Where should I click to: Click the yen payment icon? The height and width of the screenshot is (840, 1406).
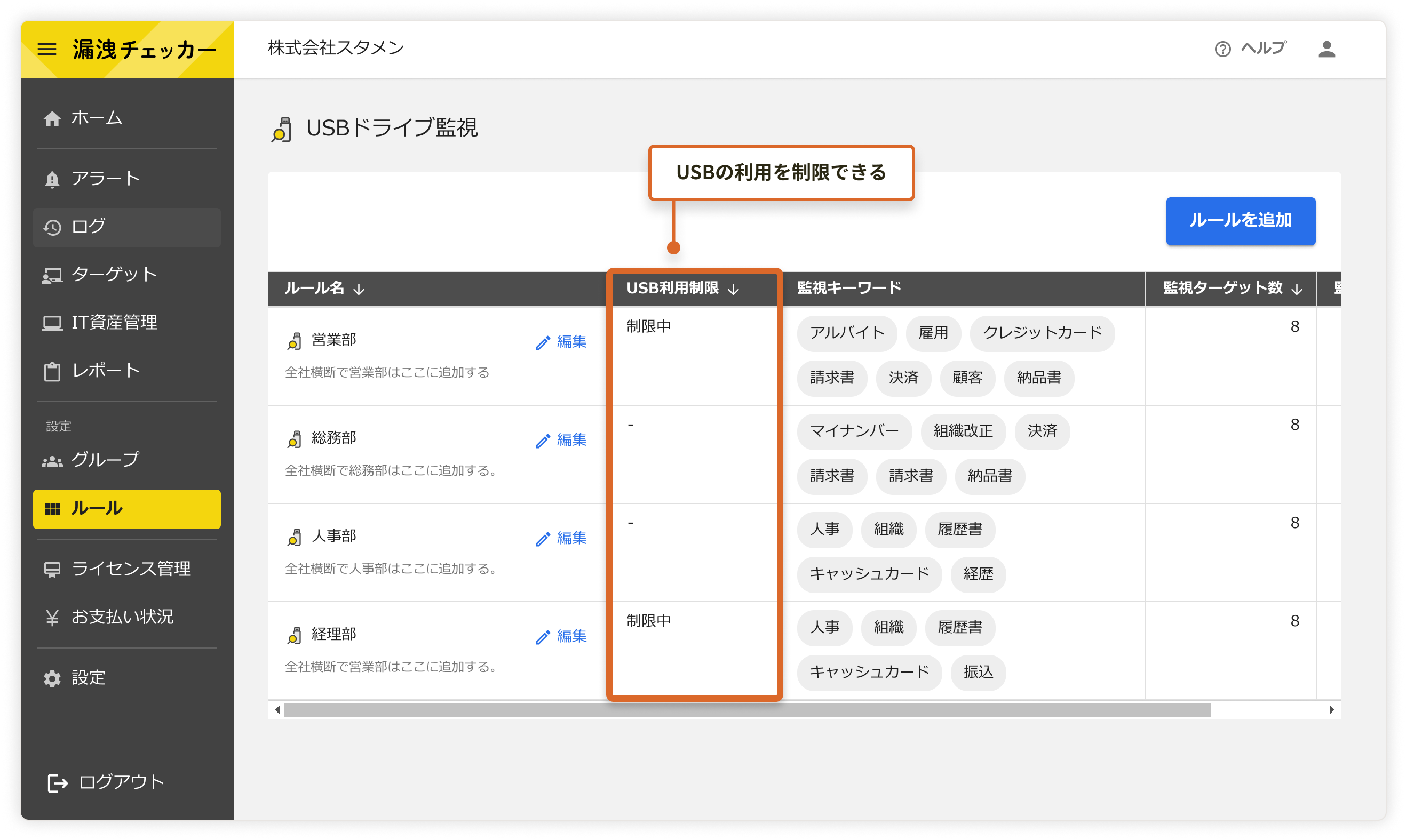click(52, 618)
